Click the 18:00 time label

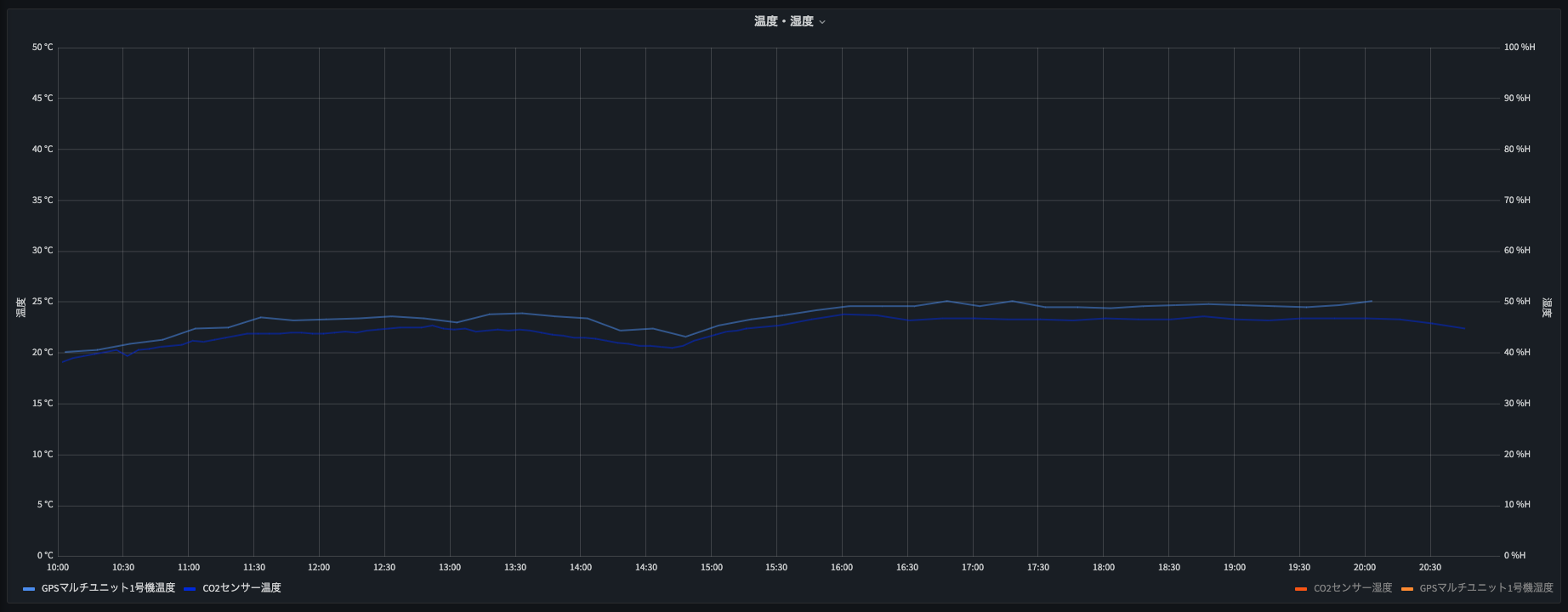[x=1104, y=568]
